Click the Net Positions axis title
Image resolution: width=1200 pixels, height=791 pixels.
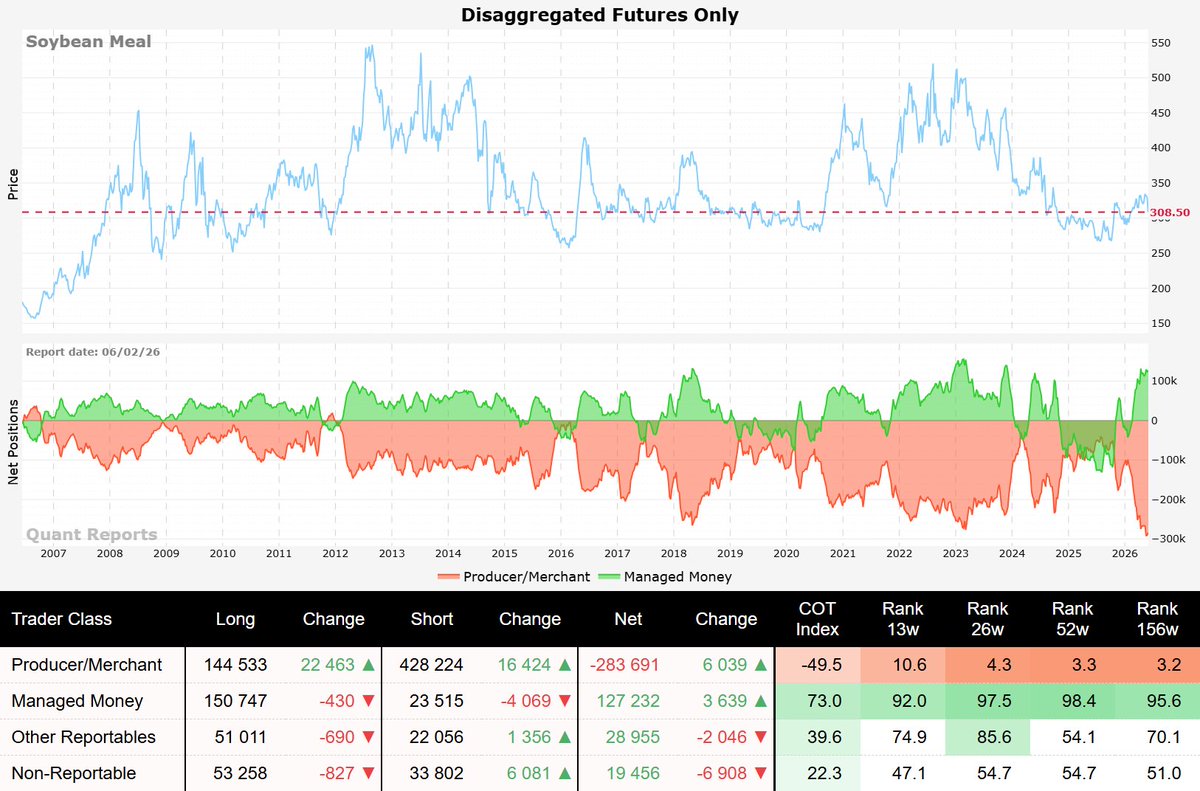point(13,442)
